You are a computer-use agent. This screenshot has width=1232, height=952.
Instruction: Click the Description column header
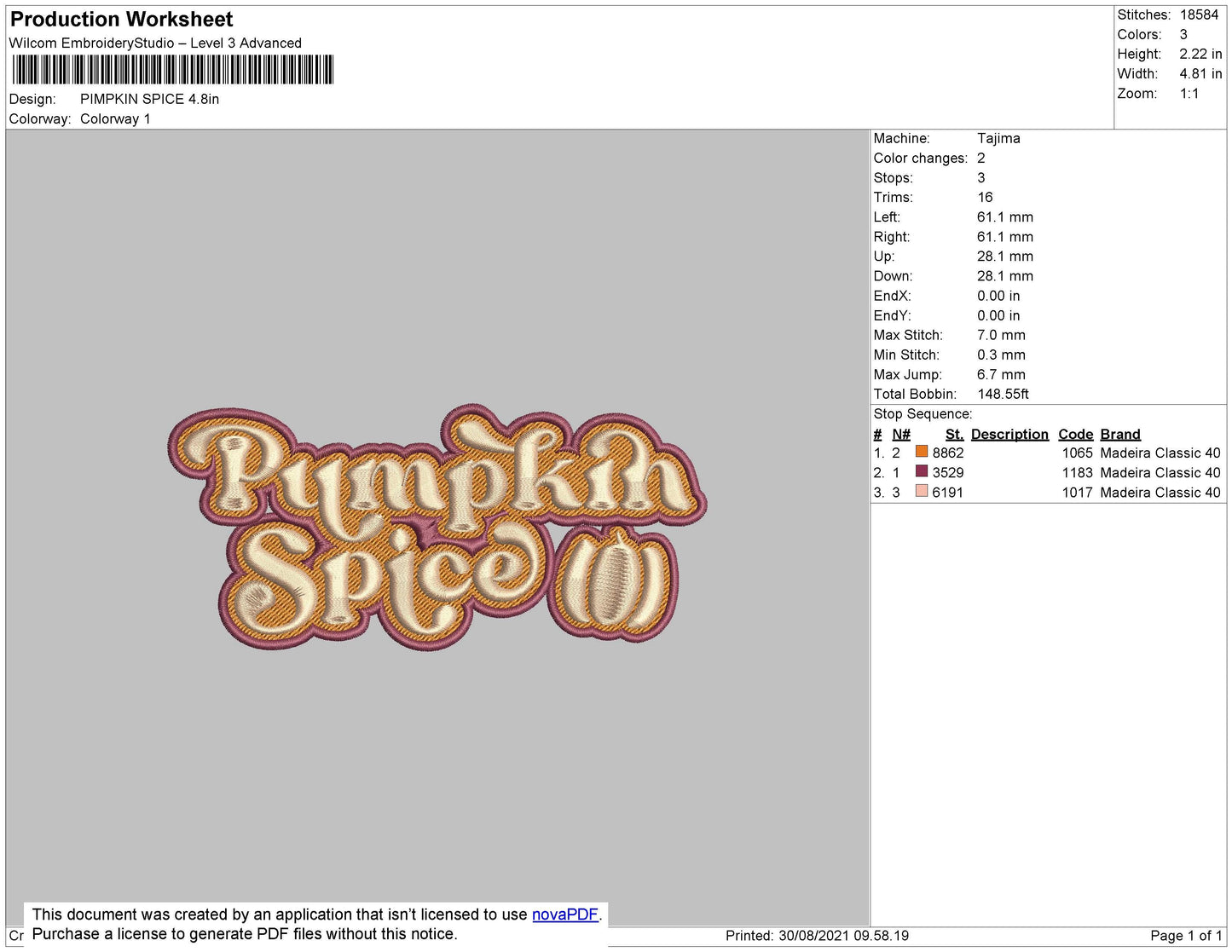coord(1009,434)
